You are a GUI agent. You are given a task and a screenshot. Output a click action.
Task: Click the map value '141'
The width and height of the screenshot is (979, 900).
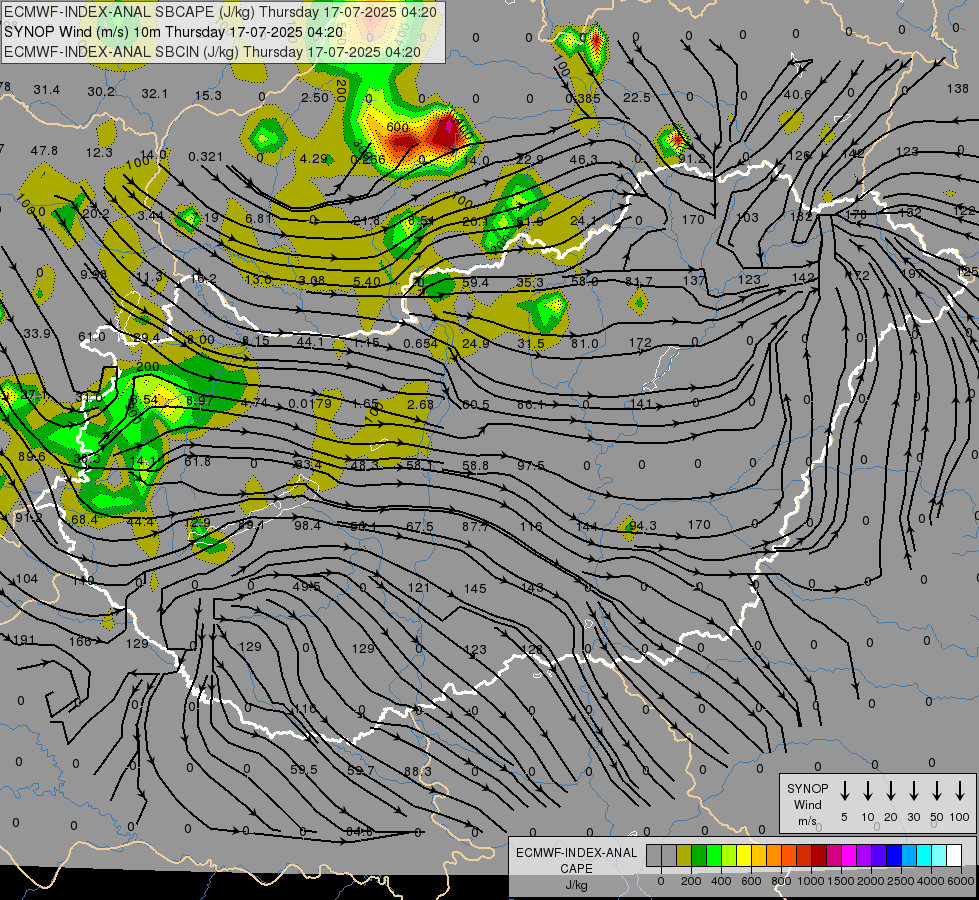point(641,403)
